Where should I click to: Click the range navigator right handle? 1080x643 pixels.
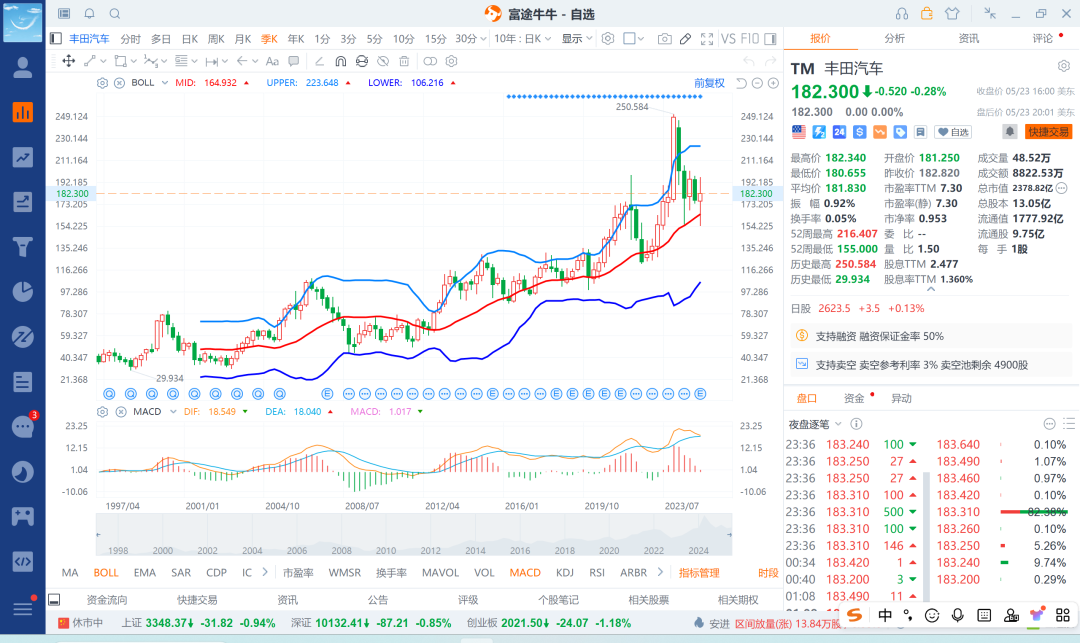[x=729, y=534]
